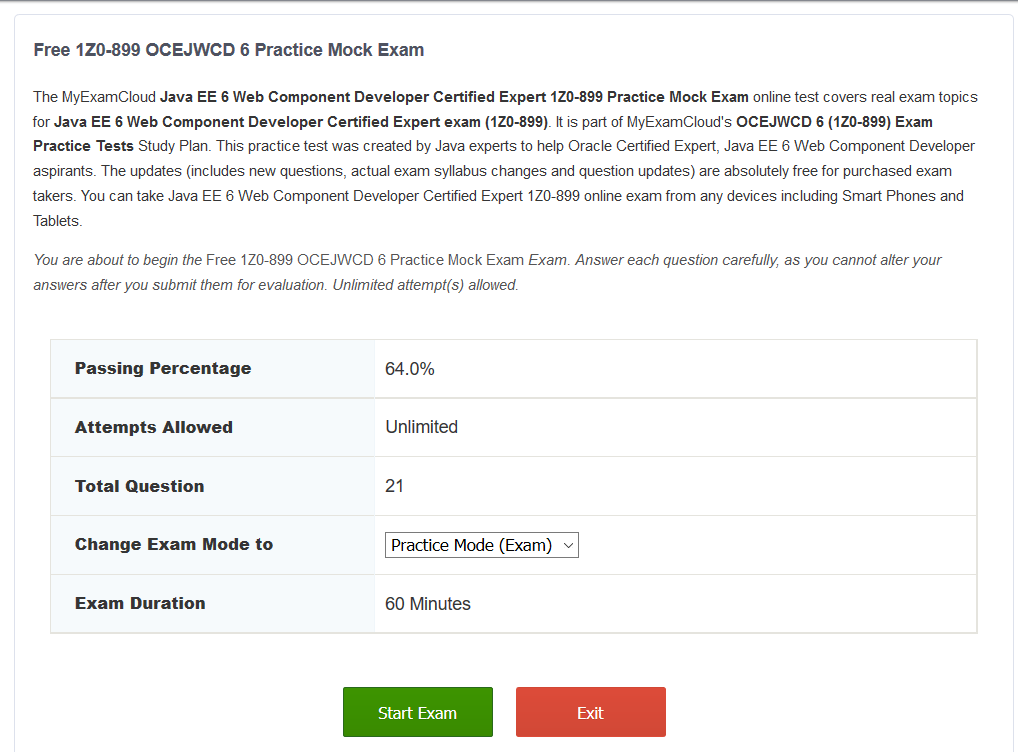Select the value 21 in the table
This screenshot has width=1018, height=752.
click(x=394, y=485)
